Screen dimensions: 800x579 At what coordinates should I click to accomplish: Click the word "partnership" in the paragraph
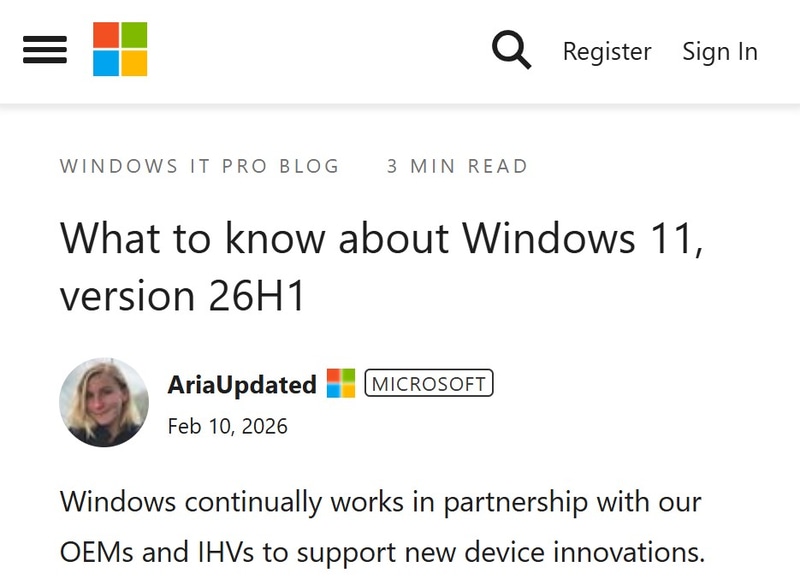501,501
